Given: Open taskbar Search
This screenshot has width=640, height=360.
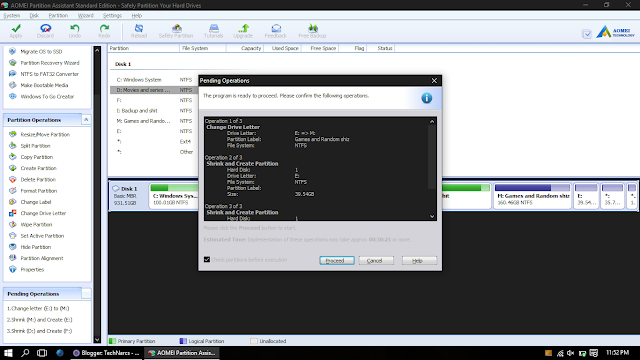Looking at the screenshot, I should [25, 353].
